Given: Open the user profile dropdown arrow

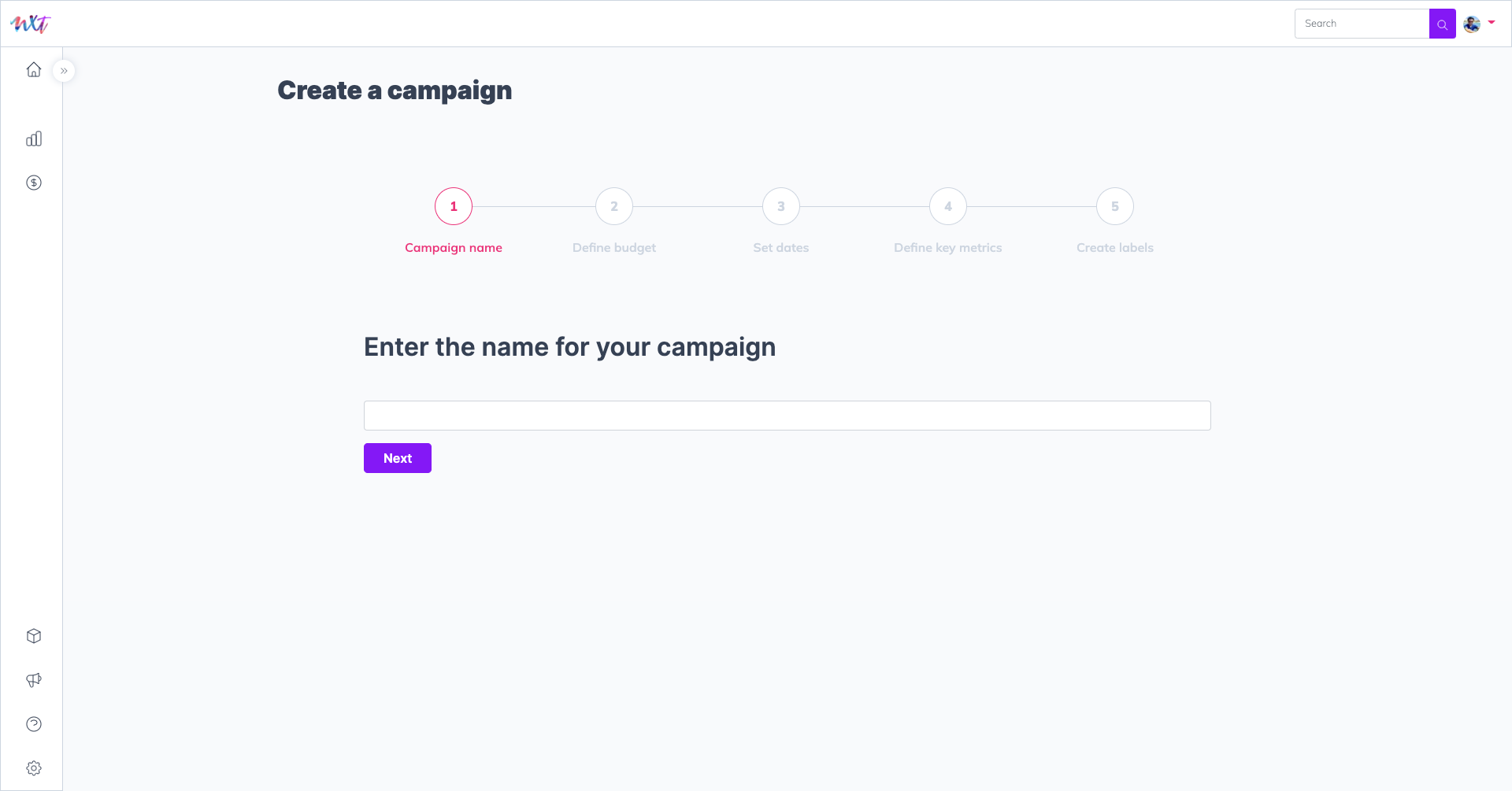Looking at the screenshot, I should (1492, 22).
